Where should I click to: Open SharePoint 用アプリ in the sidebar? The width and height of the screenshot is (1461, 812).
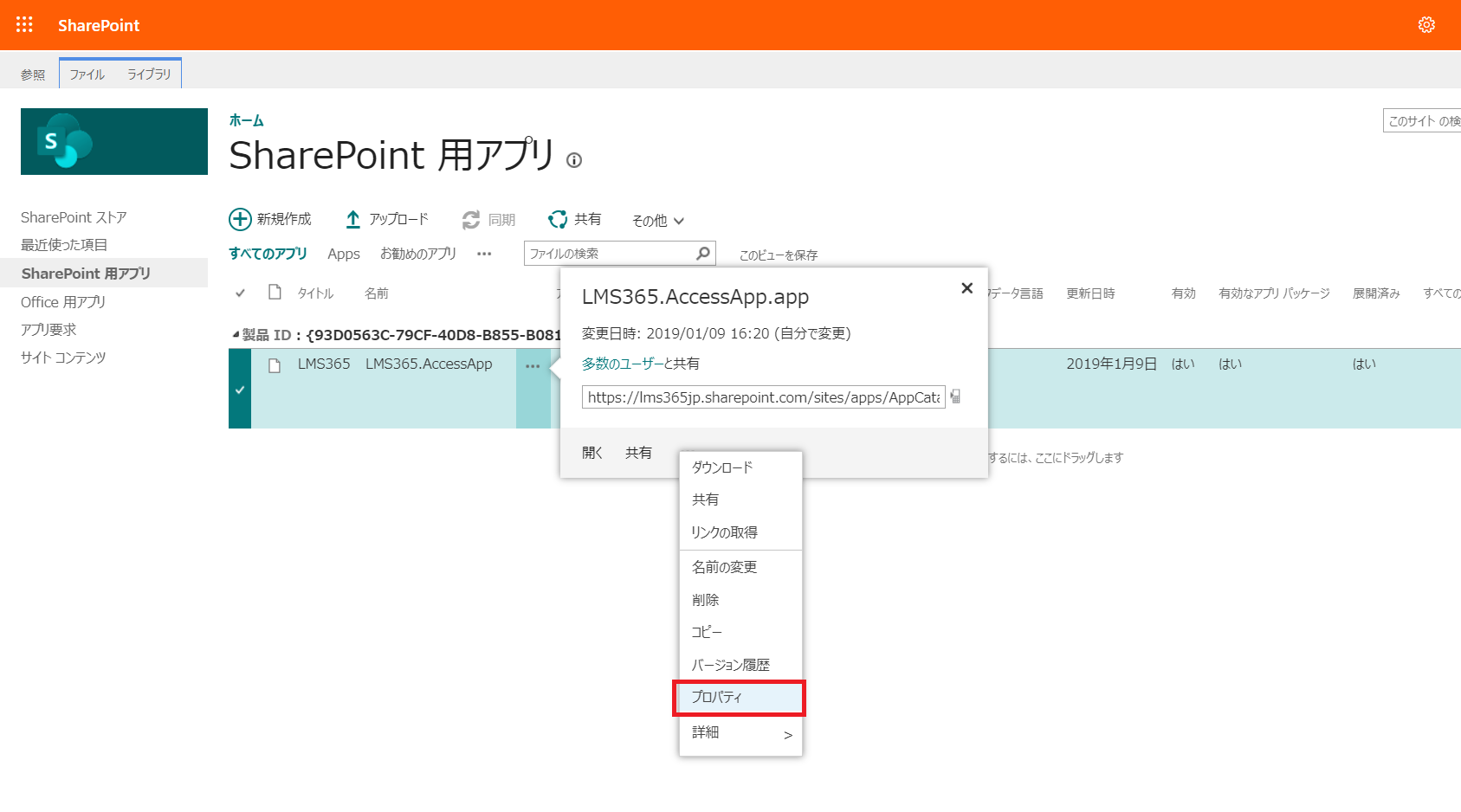click(x=86, y=274)
